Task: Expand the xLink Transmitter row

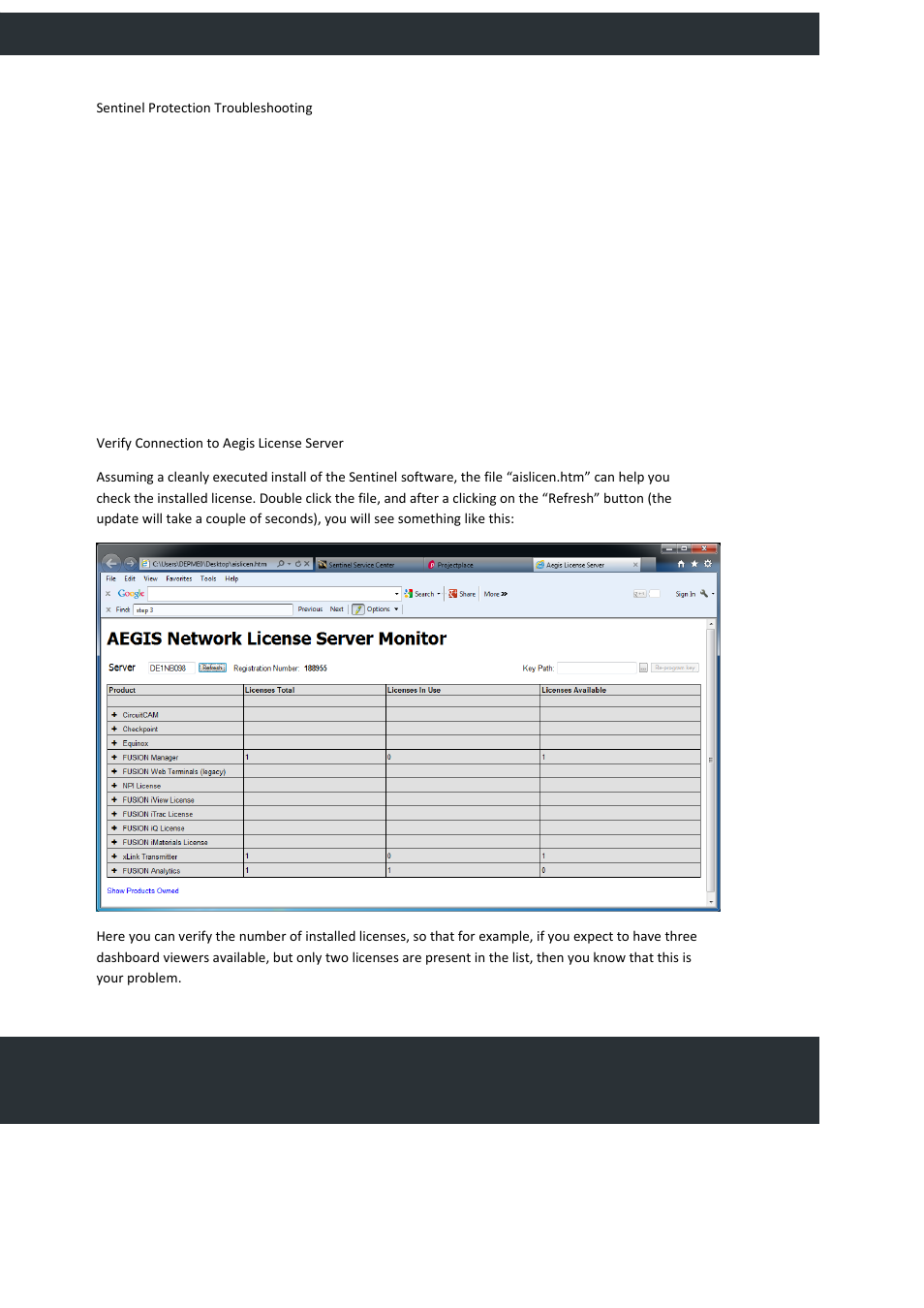Action: (x=114, y=856)
